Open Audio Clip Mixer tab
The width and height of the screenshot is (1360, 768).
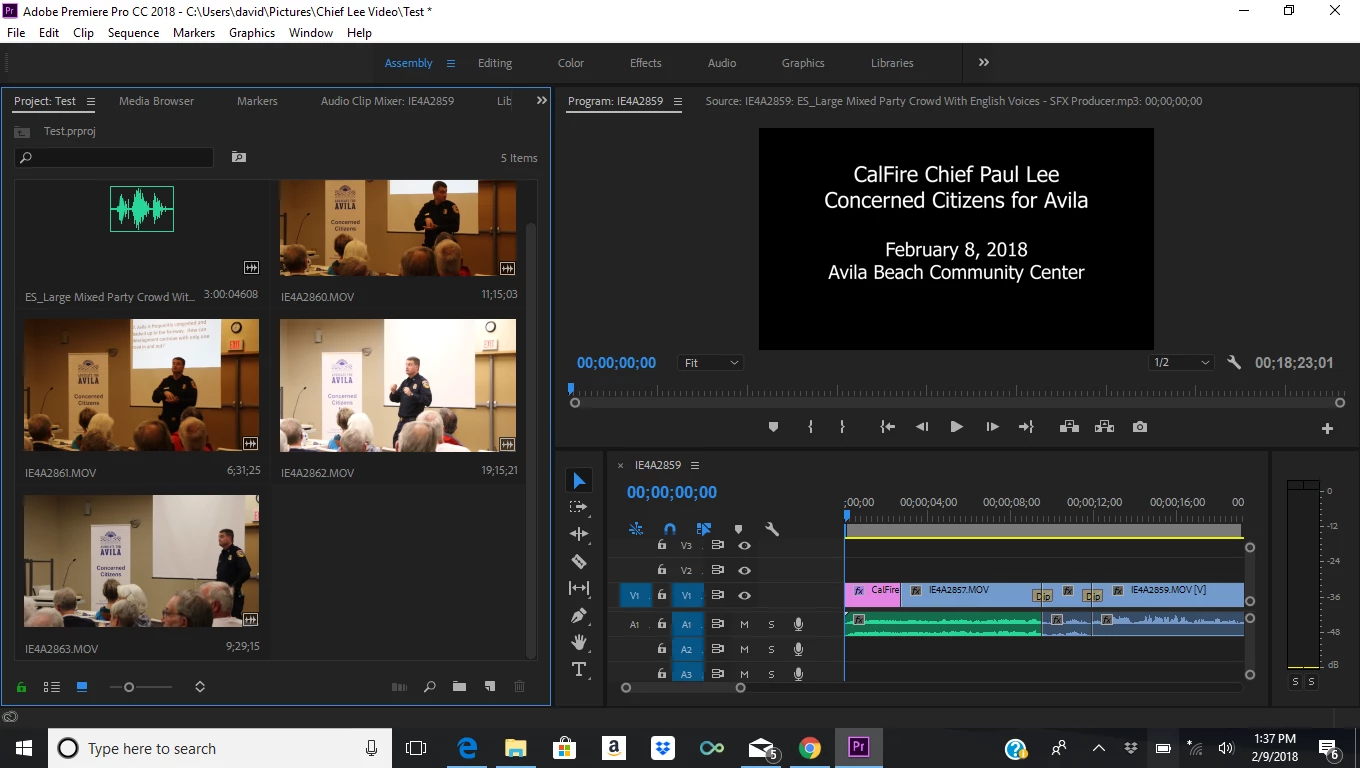tap(387, 101)
